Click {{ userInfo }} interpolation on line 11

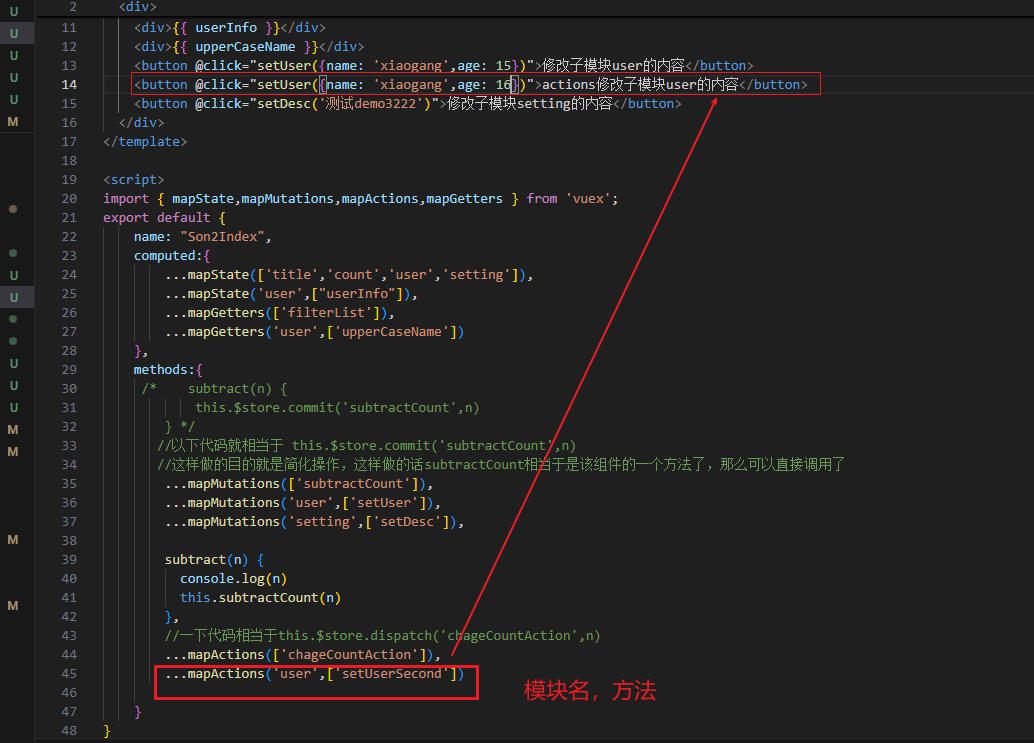[226, 28]
